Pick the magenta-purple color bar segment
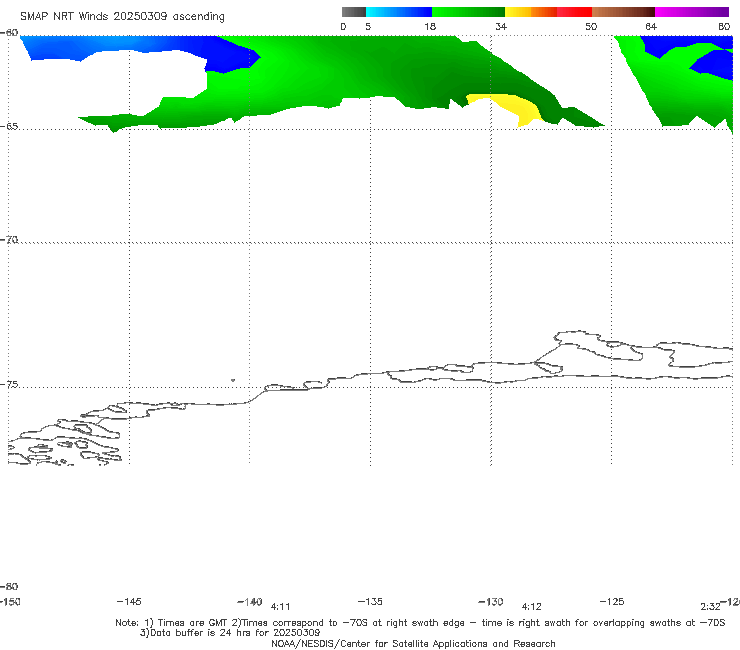 click(692, 12)
